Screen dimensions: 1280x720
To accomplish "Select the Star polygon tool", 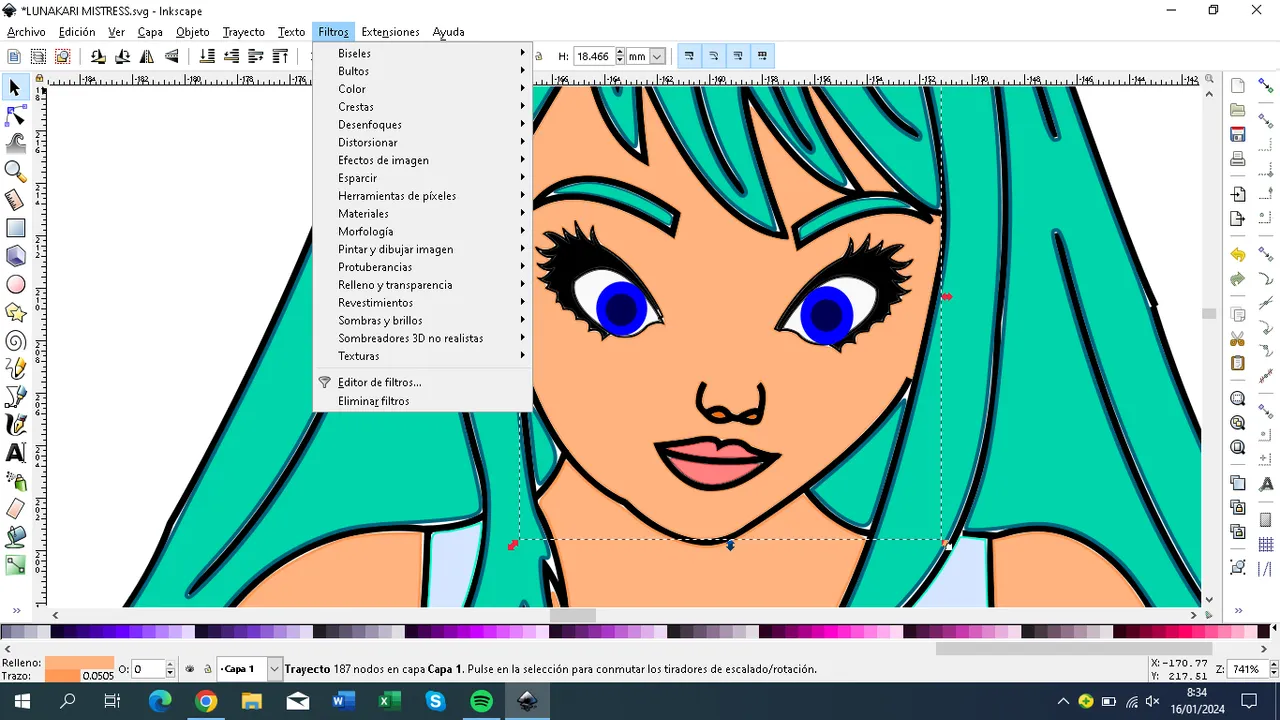I will pyautogui.click(x=15, y=312).
